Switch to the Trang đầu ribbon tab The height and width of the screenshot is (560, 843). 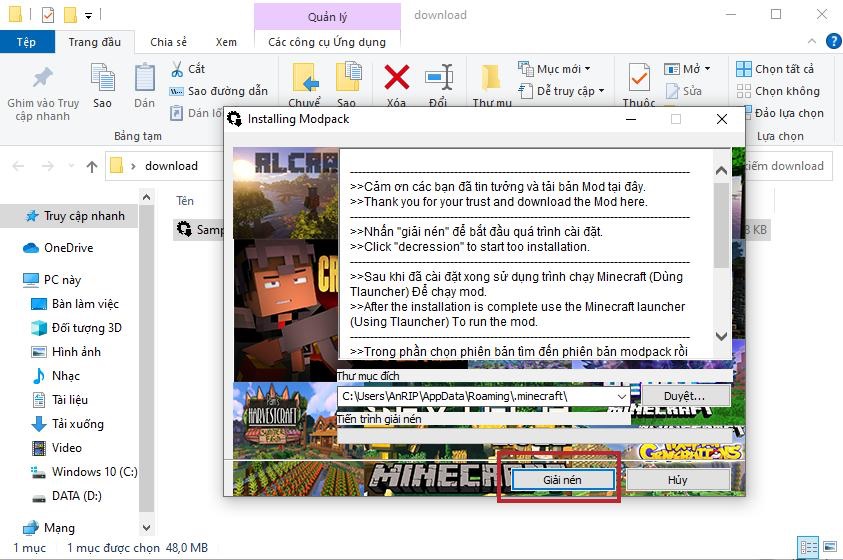tap(95, 42)
